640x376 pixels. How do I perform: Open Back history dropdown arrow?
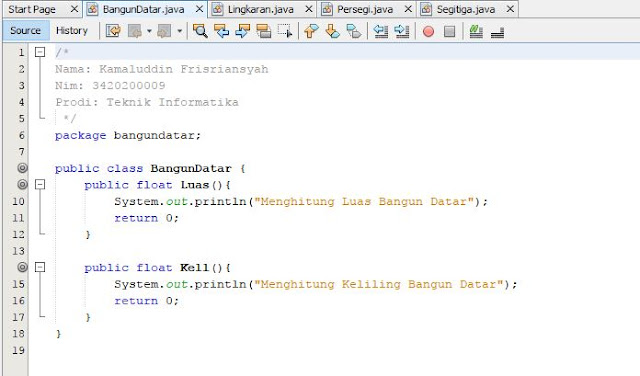click(149, 31)
